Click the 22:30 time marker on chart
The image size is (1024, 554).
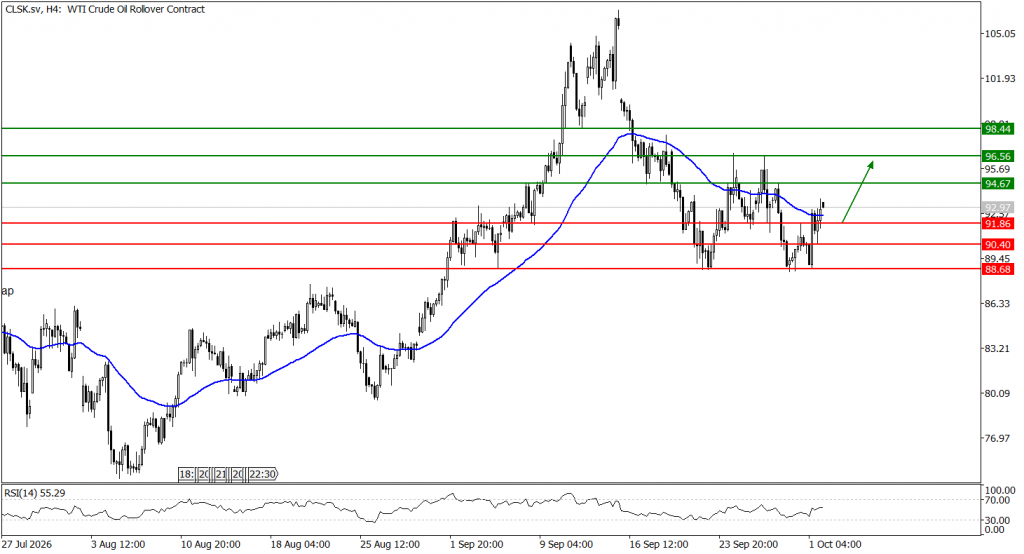263,474
